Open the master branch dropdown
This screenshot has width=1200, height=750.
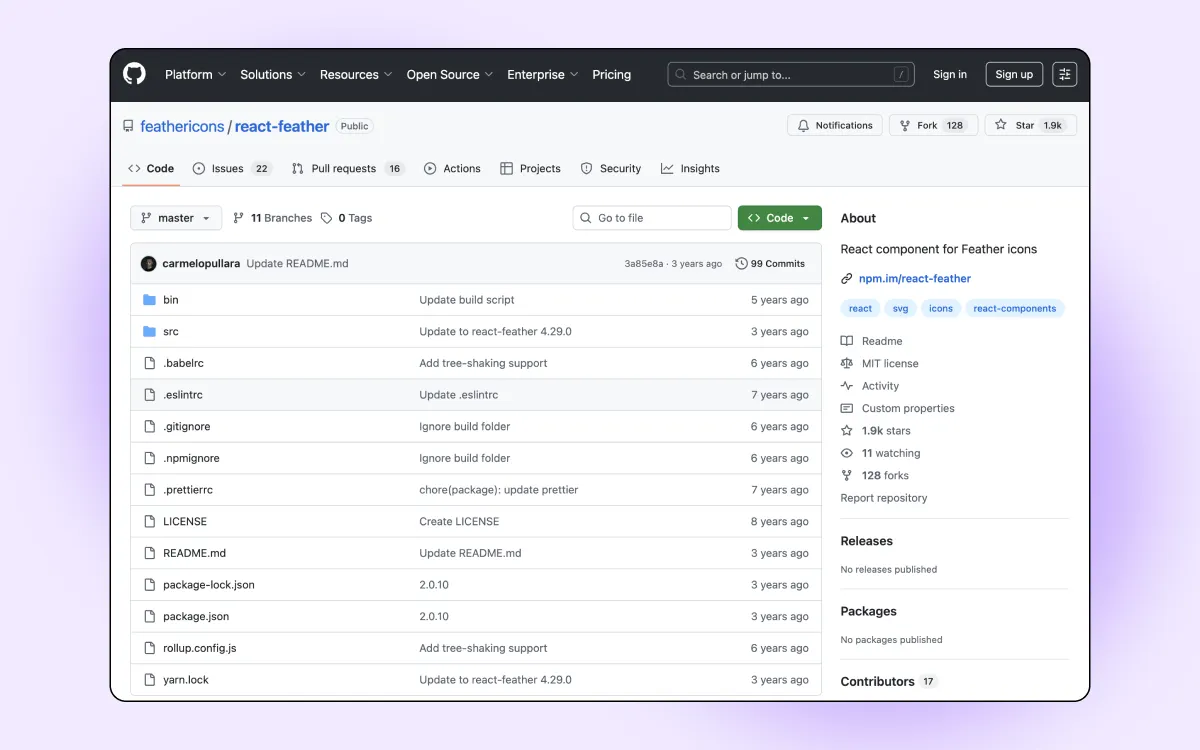tap(175, 217)
